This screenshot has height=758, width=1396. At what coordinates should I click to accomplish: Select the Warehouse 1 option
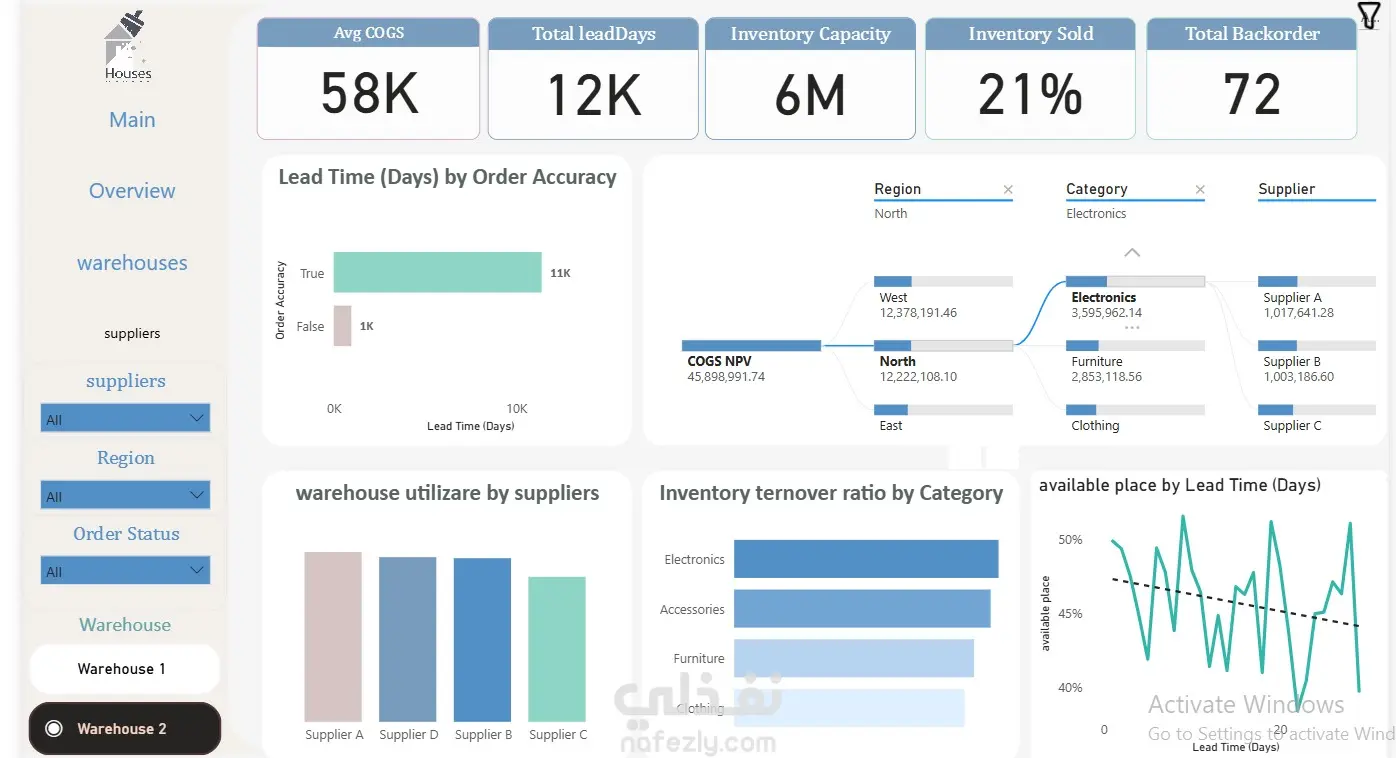tap(125, 669)
